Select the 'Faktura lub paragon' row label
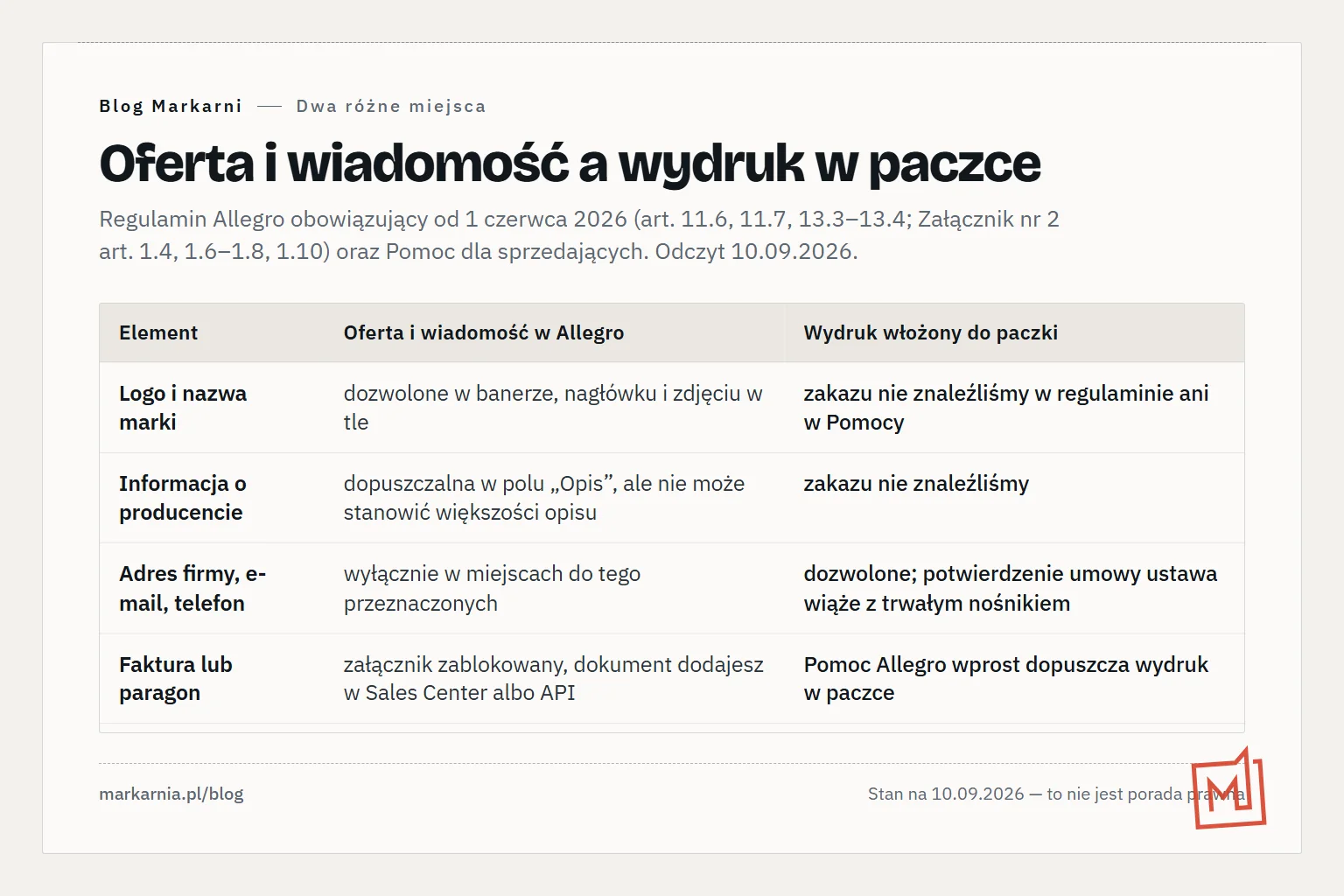The height and width of the screenshot is (896, 1344). click(176, 678)
